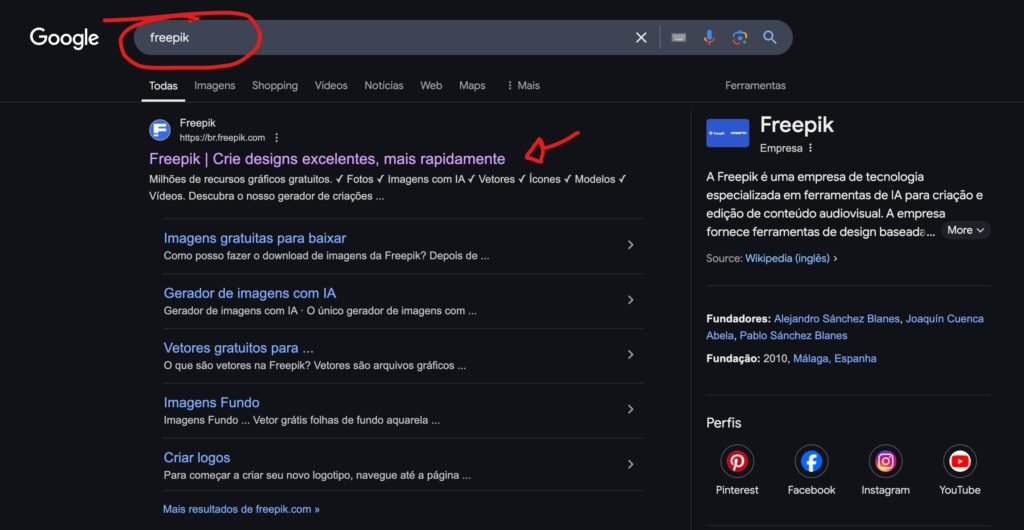The image size is (1024, 530).
Task: Open founder Pablo Sánchez Blanes link
Action: tap(793, 335)
